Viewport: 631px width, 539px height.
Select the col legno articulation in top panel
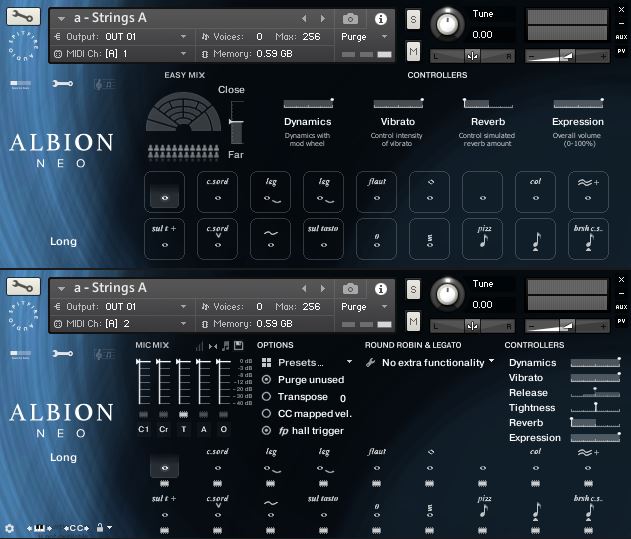536,192
